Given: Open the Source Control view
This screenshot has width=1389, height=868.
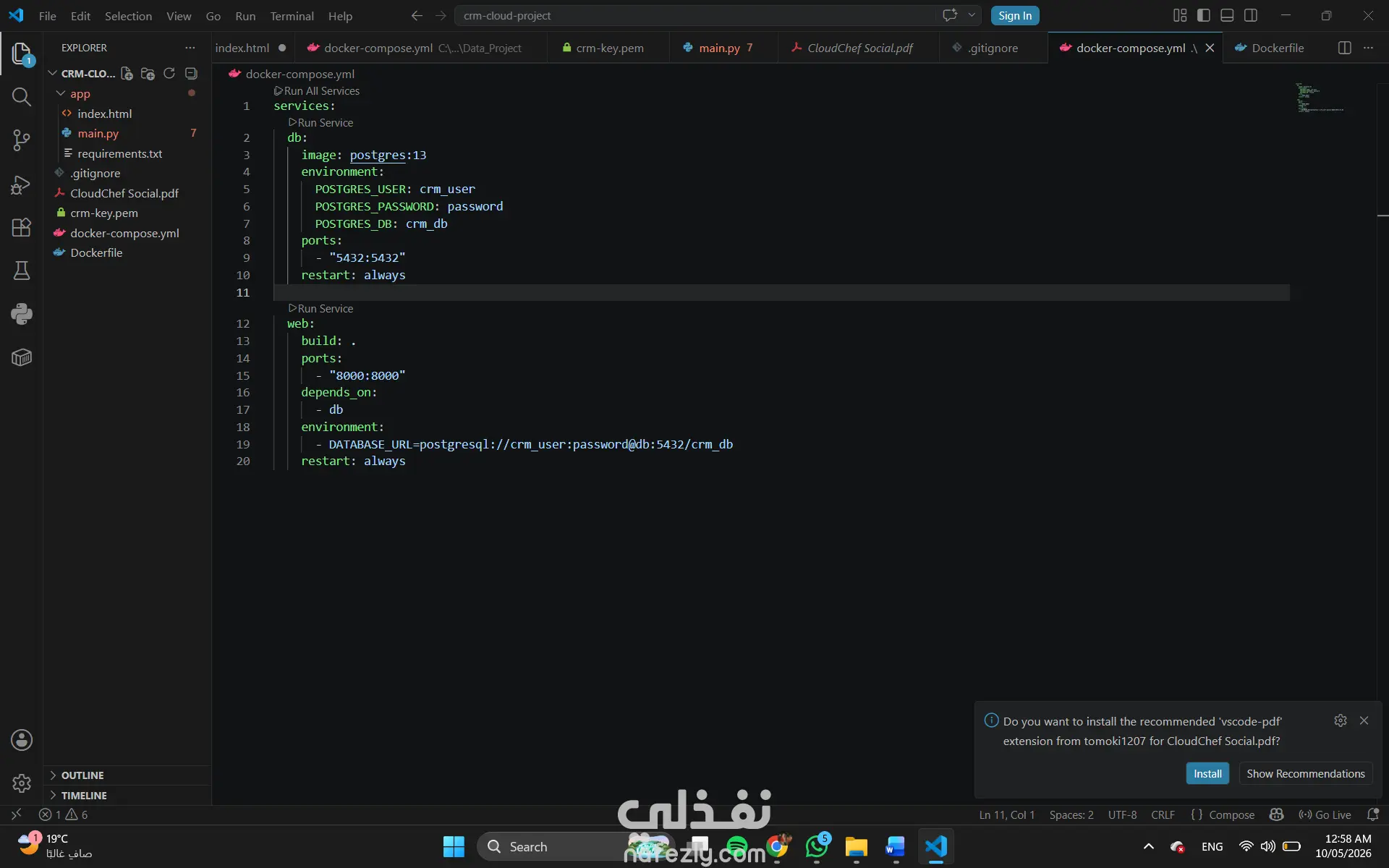Looking at the screenshot, I should point(22,140).
